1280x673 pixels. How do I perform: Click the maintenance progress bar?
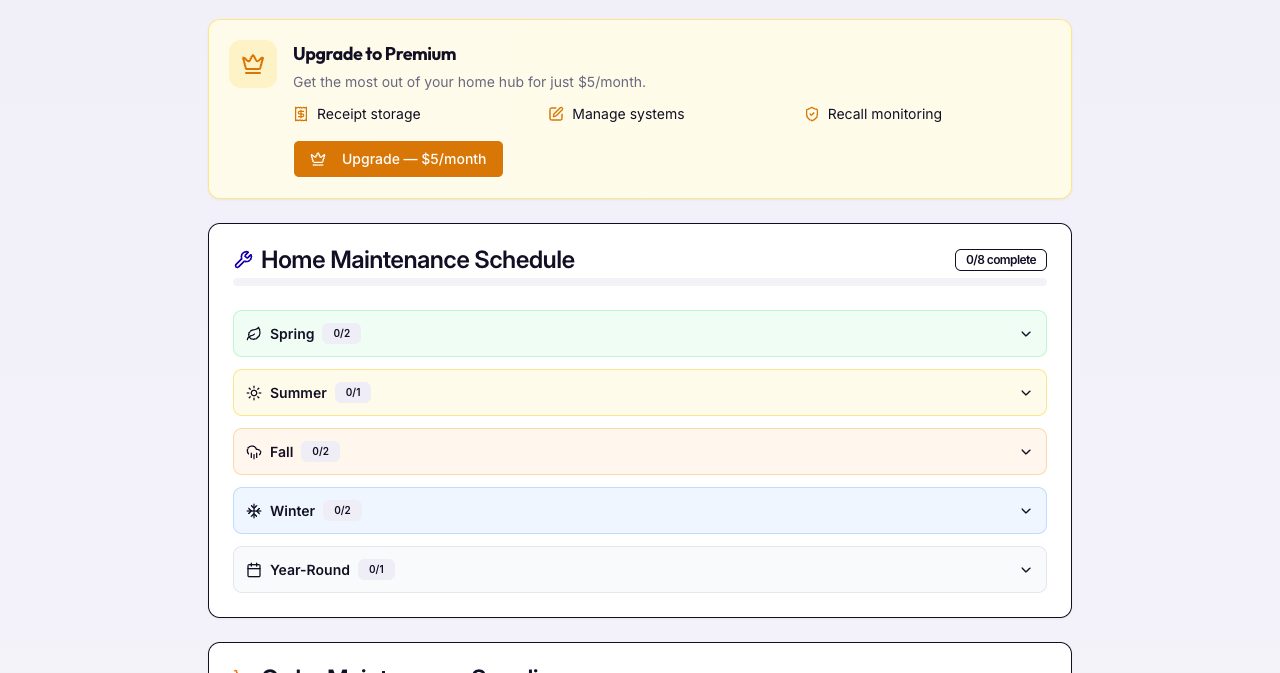coord(640,282)
